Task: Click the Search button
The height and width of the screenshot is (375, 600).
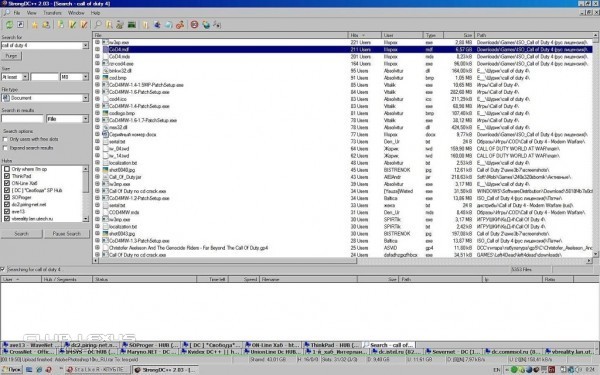Action: point(21,233)
